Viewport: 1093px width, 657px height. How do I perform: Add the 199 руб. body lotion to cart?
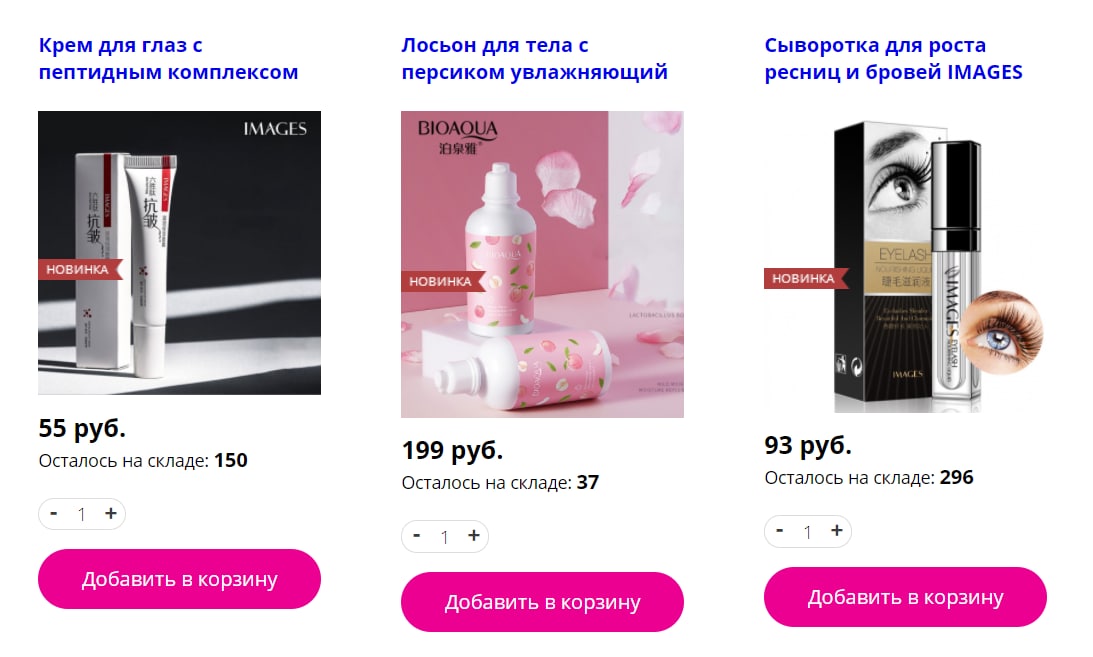[x=542, y=602]
